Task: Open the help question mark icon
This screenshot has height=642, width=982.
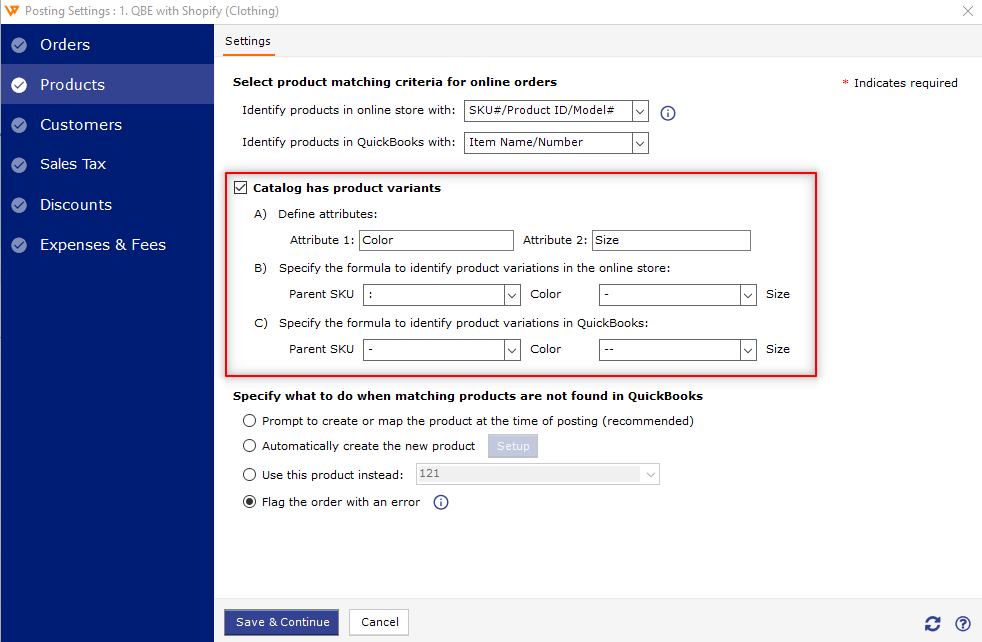Action: coord(963,623)
